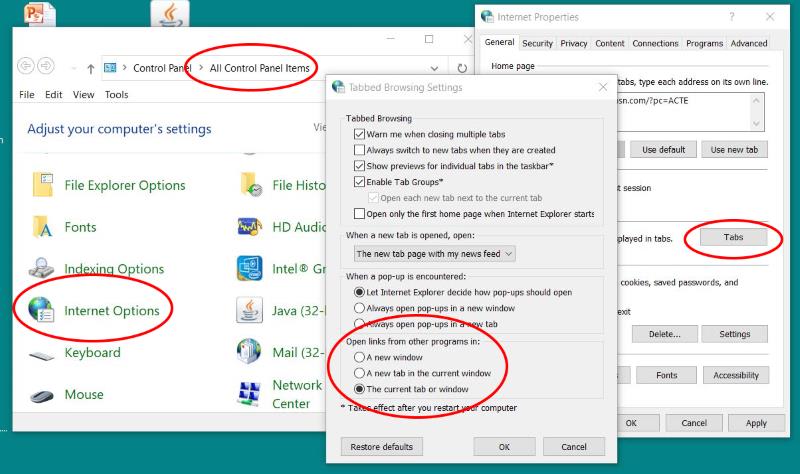
Task: Click Delete... browsing history button
Action: 664,334
